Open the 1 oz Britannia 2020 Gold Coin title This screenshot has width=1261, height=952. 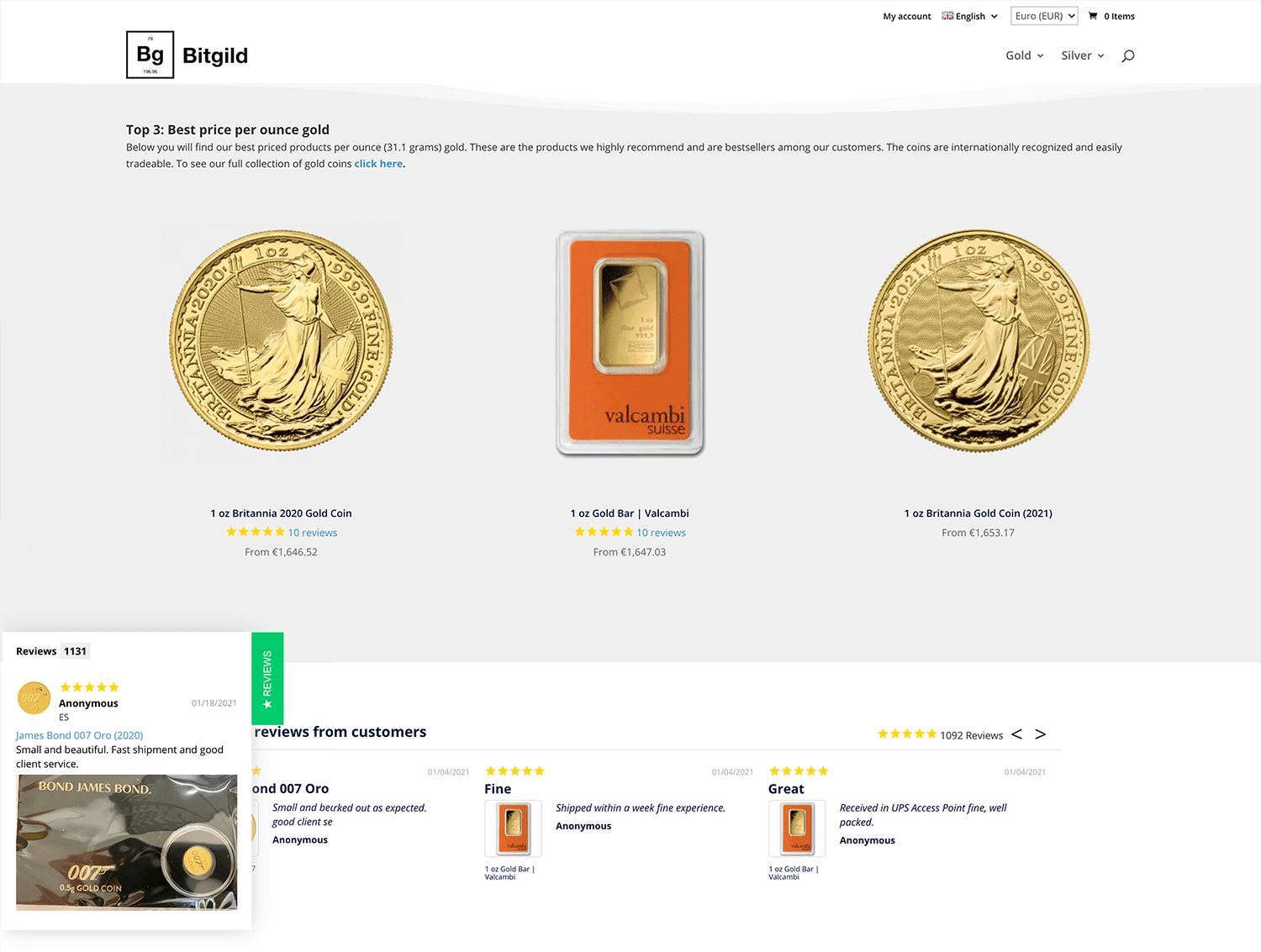(281, 513)
